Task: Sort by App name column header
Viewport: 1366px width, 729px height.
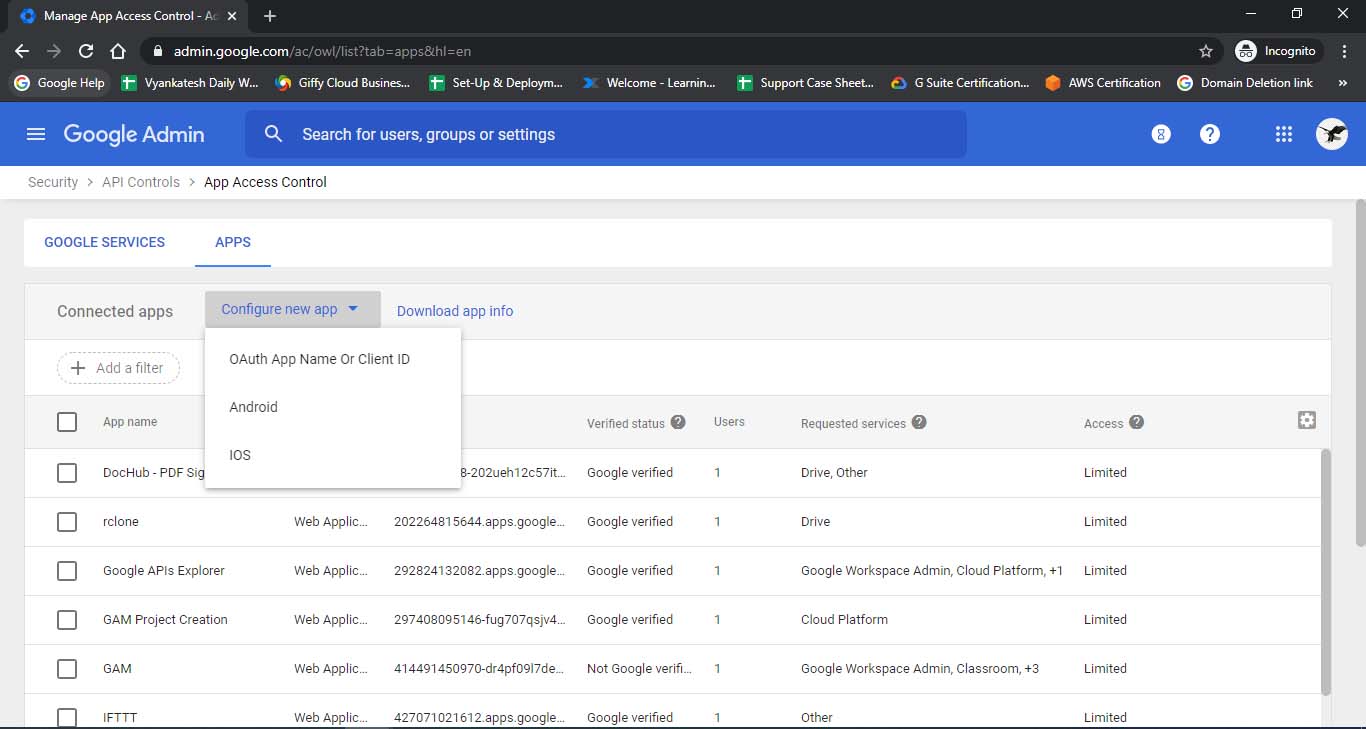Action: pyautogui.click(x=130, y=422)
